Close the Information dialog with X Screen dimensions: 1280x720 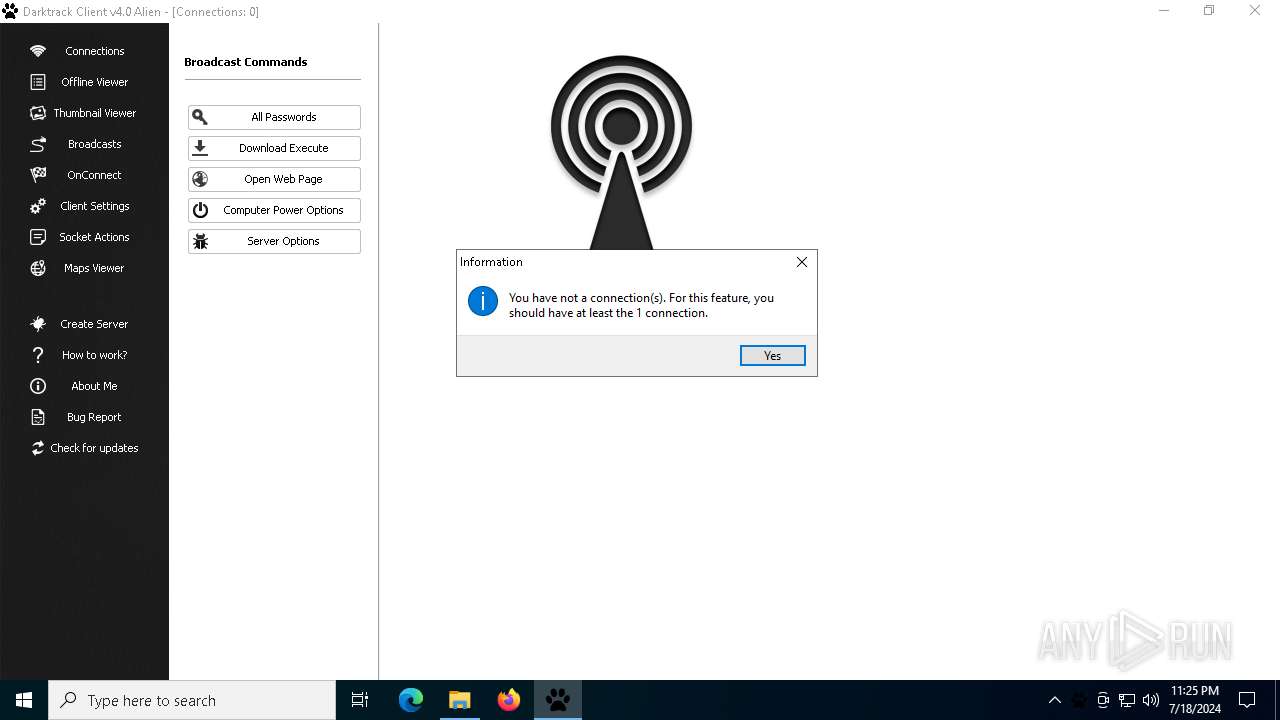click(x=801, y=262)
